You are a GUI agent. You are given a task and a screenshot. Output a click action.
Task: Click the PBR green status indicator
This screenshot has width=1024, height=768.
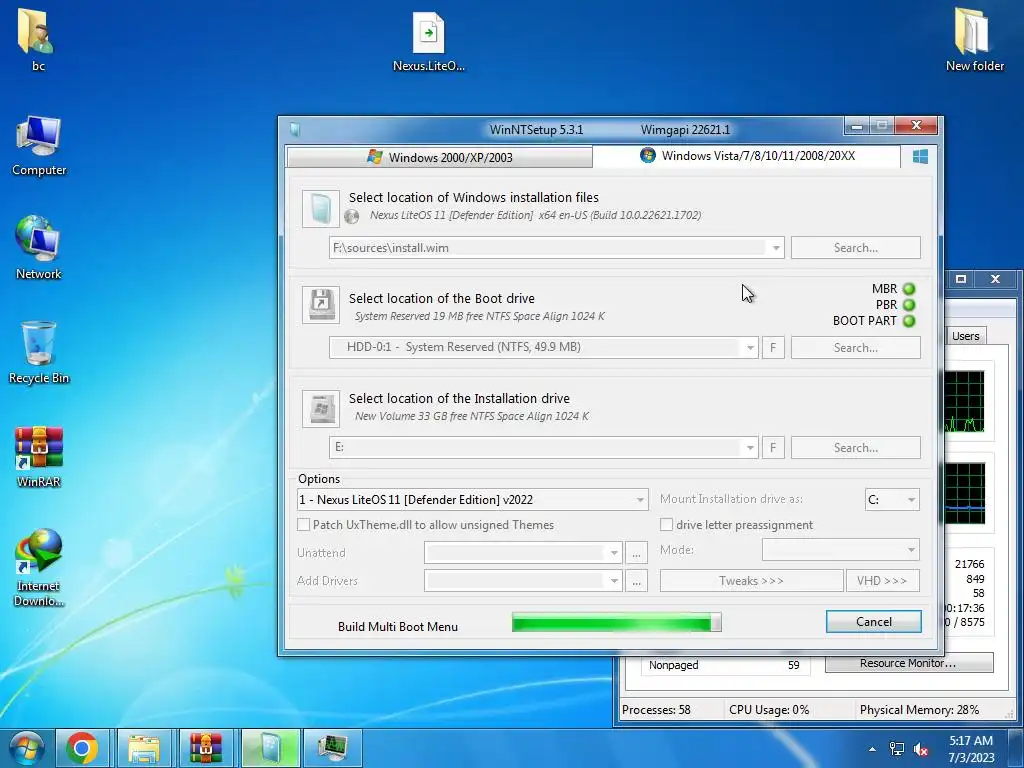[x=909, y=305]
